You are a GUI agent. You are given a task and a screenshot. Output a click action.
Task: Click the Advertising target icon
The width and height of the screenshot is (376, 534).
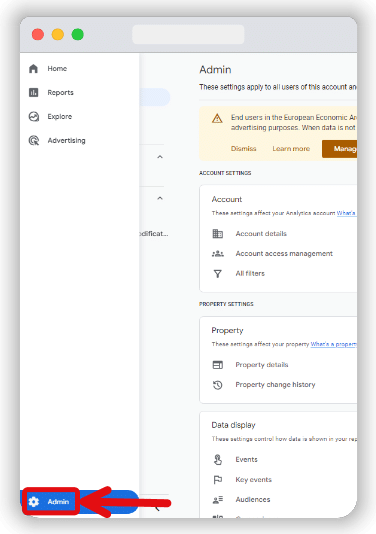34,140
